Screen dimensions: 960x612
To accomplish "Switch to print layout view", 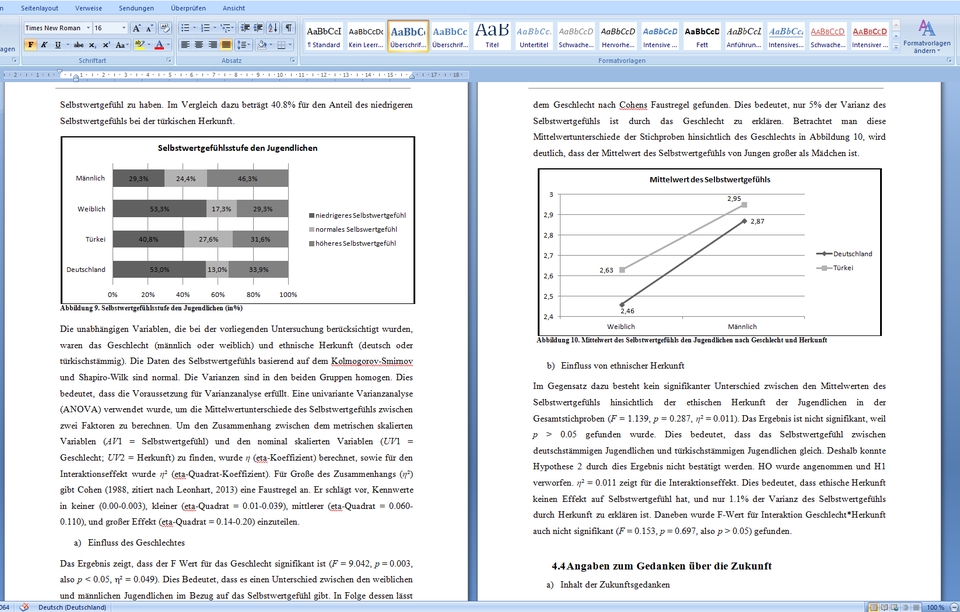I will point(874,607).
